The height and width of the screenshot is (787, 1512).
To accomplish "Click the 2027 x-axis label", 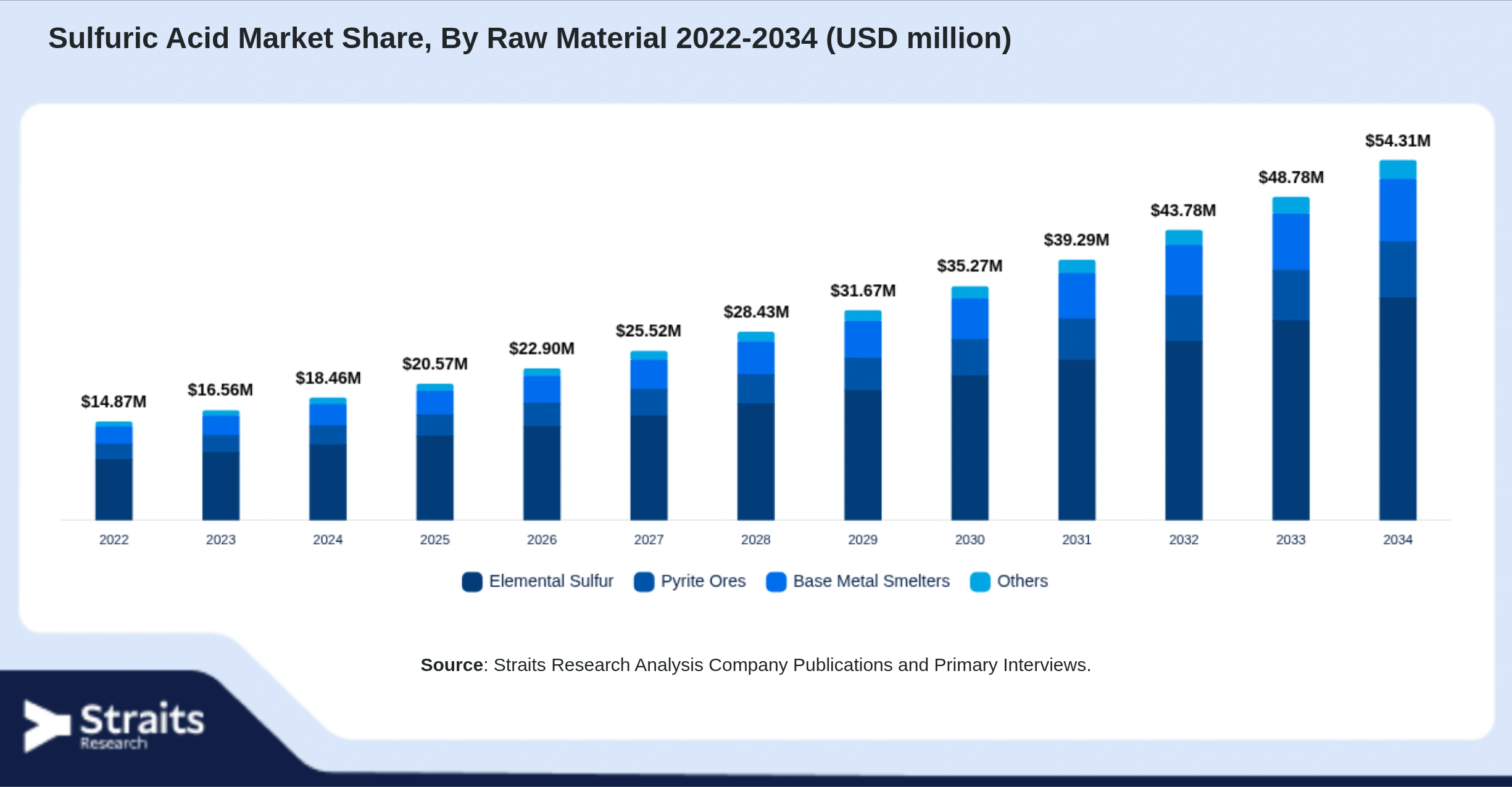I will click(x=649, y=540).
